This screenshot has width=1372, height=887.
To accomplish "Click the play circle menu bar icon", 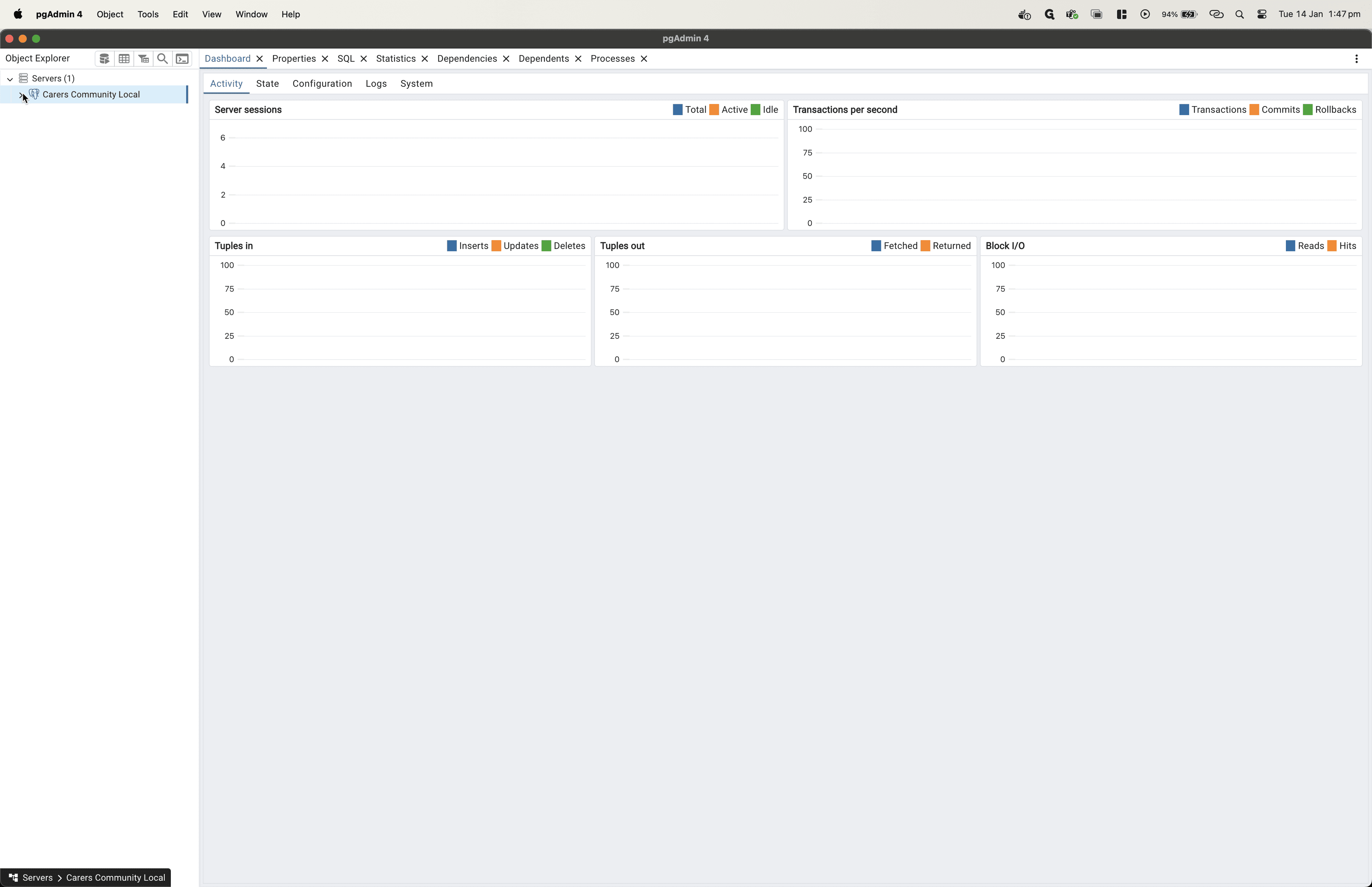I will tap(1144, 14).
